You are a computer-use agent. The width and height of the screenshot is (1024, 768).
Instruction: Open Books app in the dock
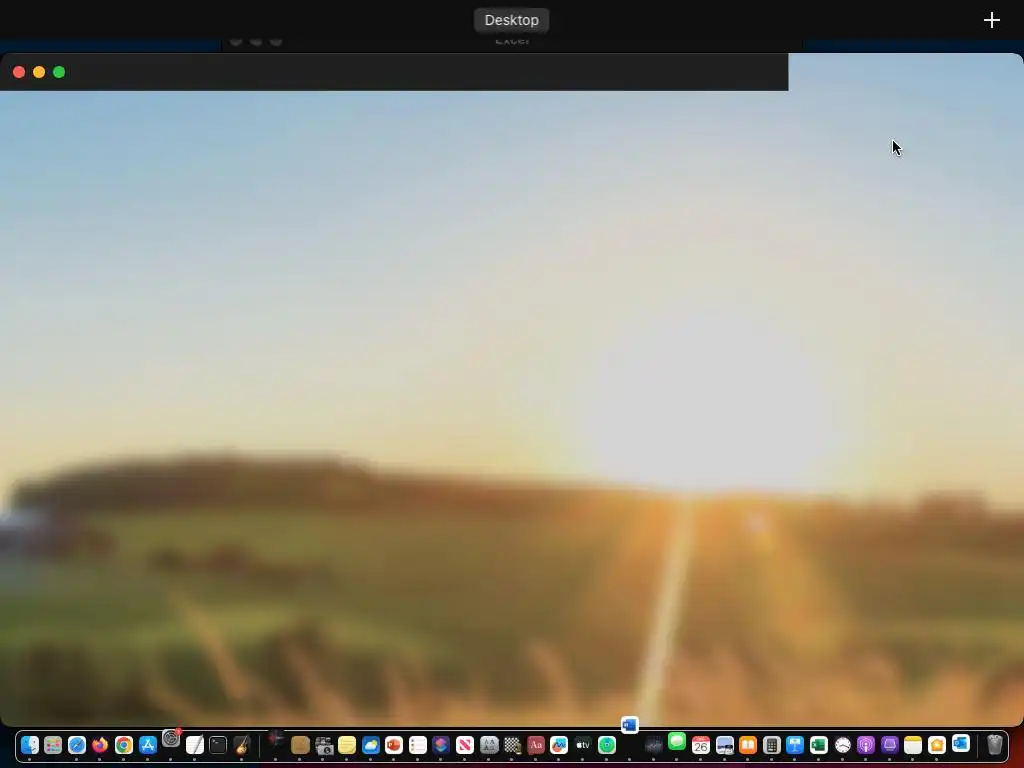pyautogui.click(x=748, y=745)
